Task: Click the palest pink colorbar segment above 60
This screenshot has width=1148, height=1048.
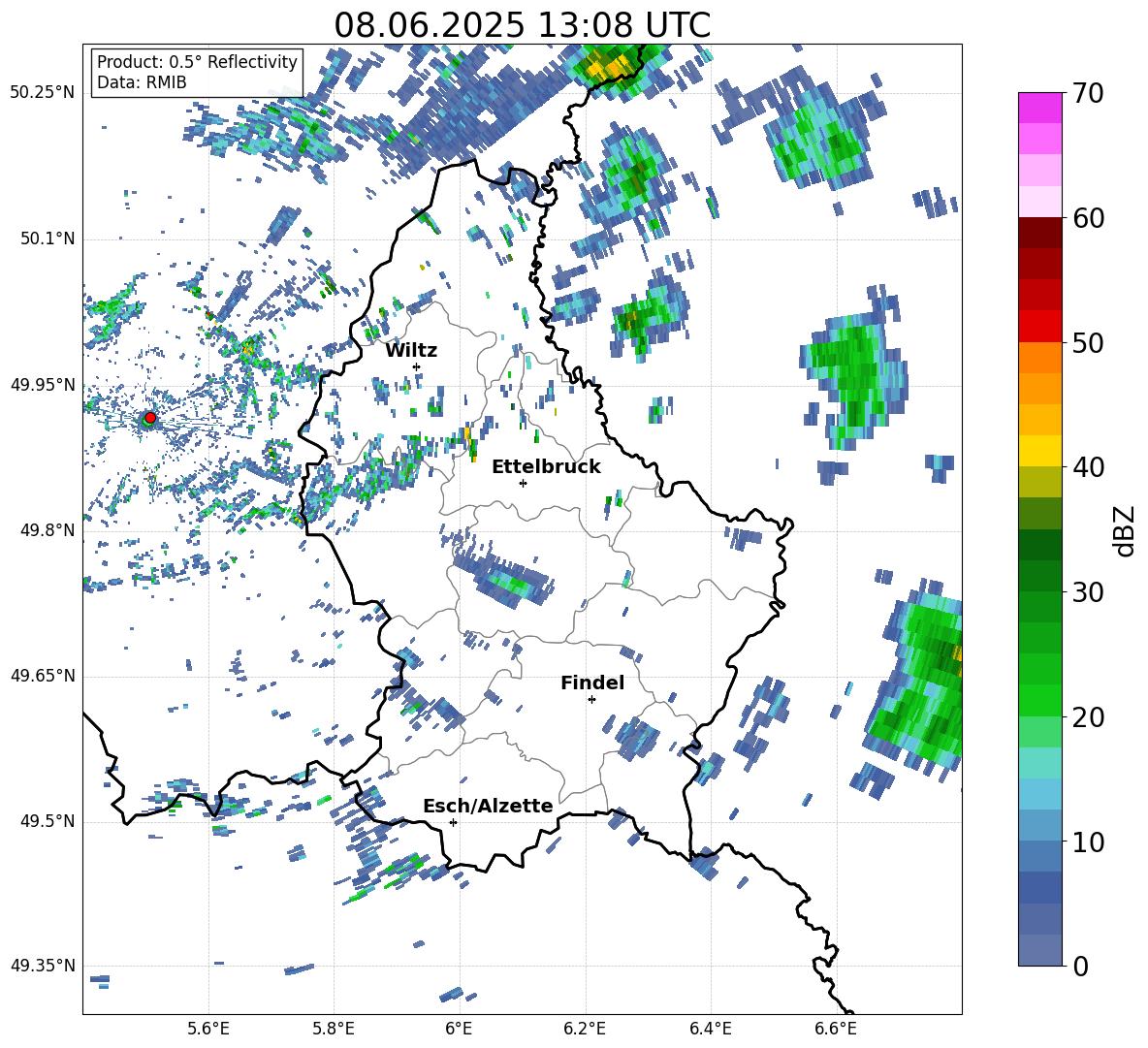Action: [x=1040, y=202]
